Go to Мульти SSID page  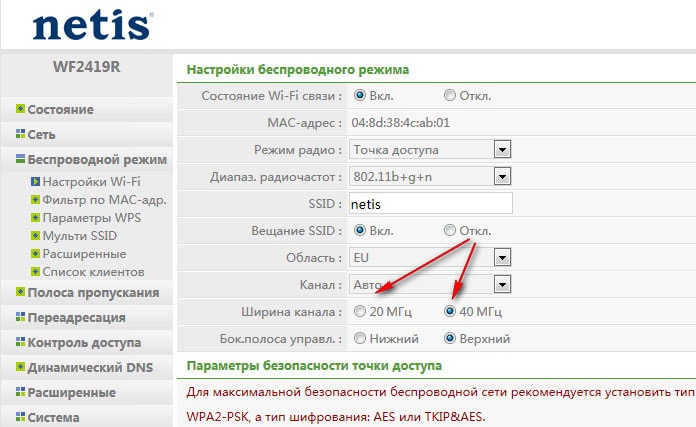[79, 236]
